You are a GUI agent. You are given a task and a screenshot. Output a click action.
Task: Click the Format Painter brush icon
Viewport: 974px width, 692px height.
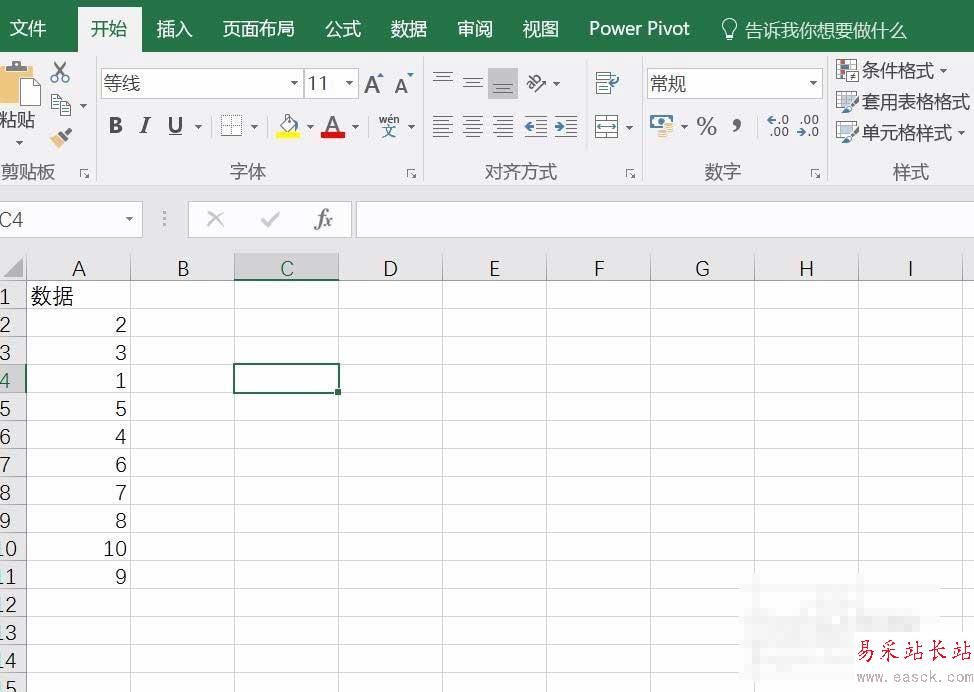point(61,138)
